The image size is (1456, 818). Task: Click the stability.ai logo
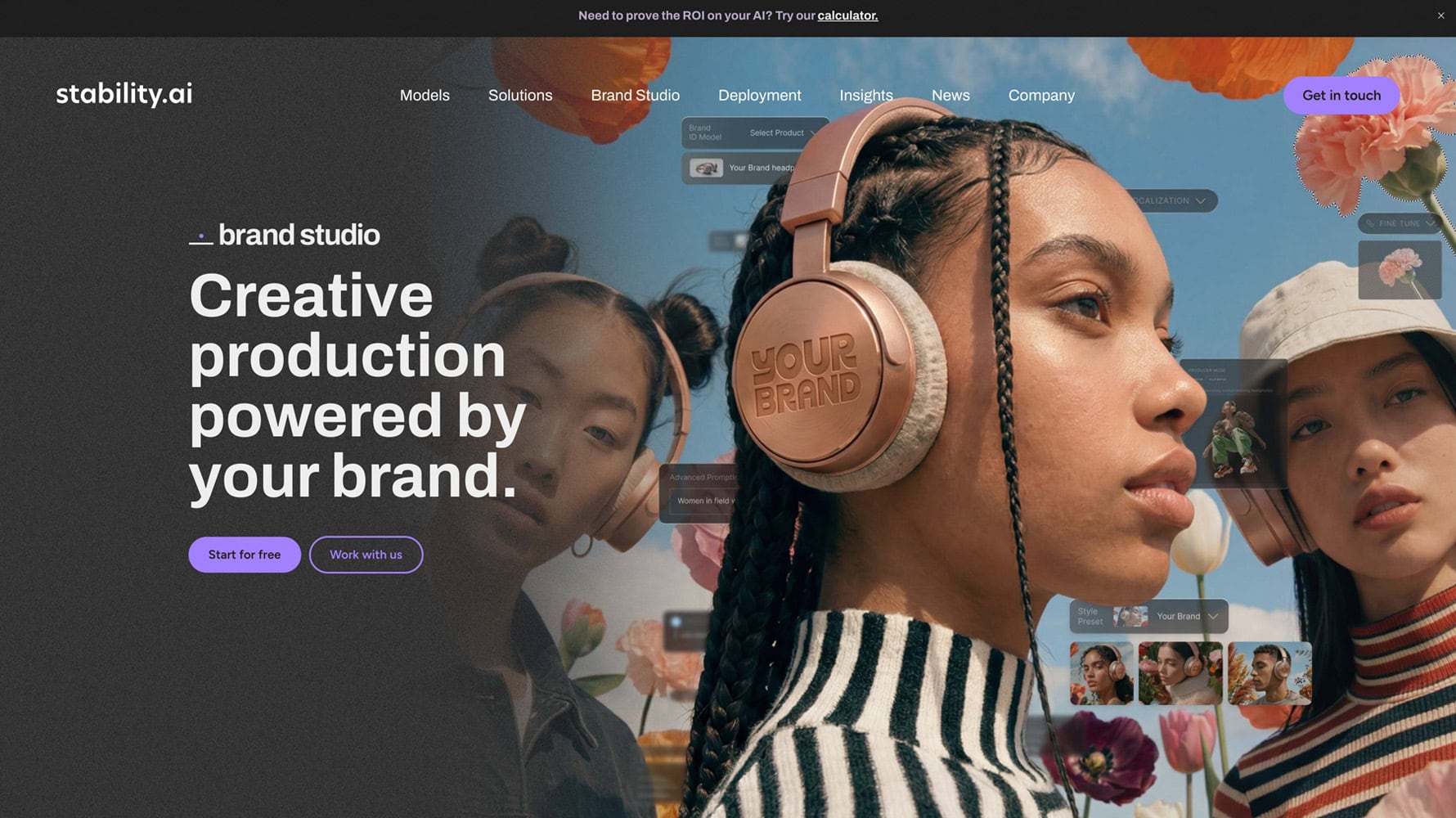(x=124, y=94)
